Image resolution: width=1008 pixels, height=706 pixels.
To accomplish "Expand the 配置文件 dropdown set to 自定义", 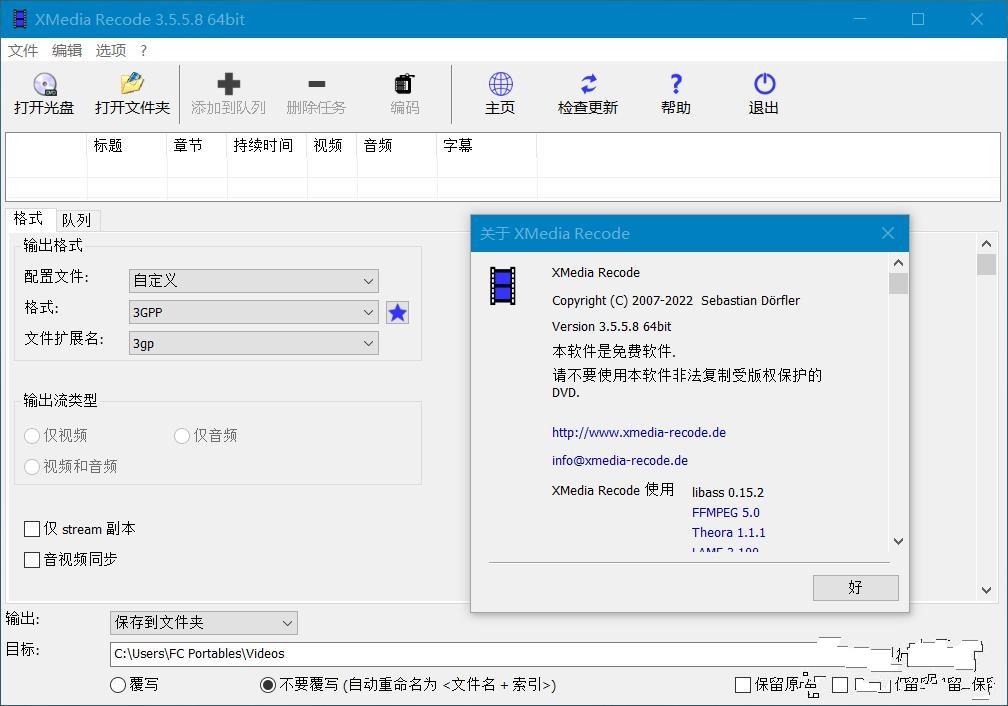I will pos(254,282).
